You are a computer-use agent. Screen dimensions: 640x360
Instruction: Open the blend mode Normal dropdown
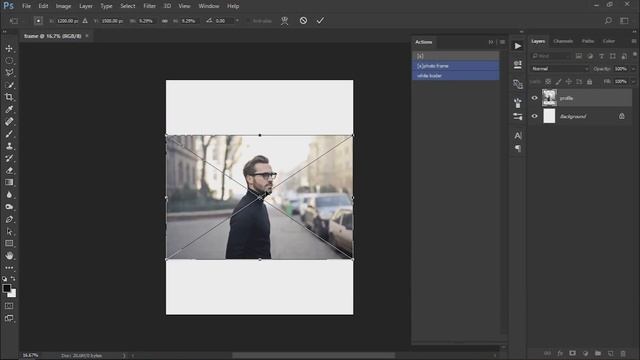pyautogui.click(x=559, y=69)
